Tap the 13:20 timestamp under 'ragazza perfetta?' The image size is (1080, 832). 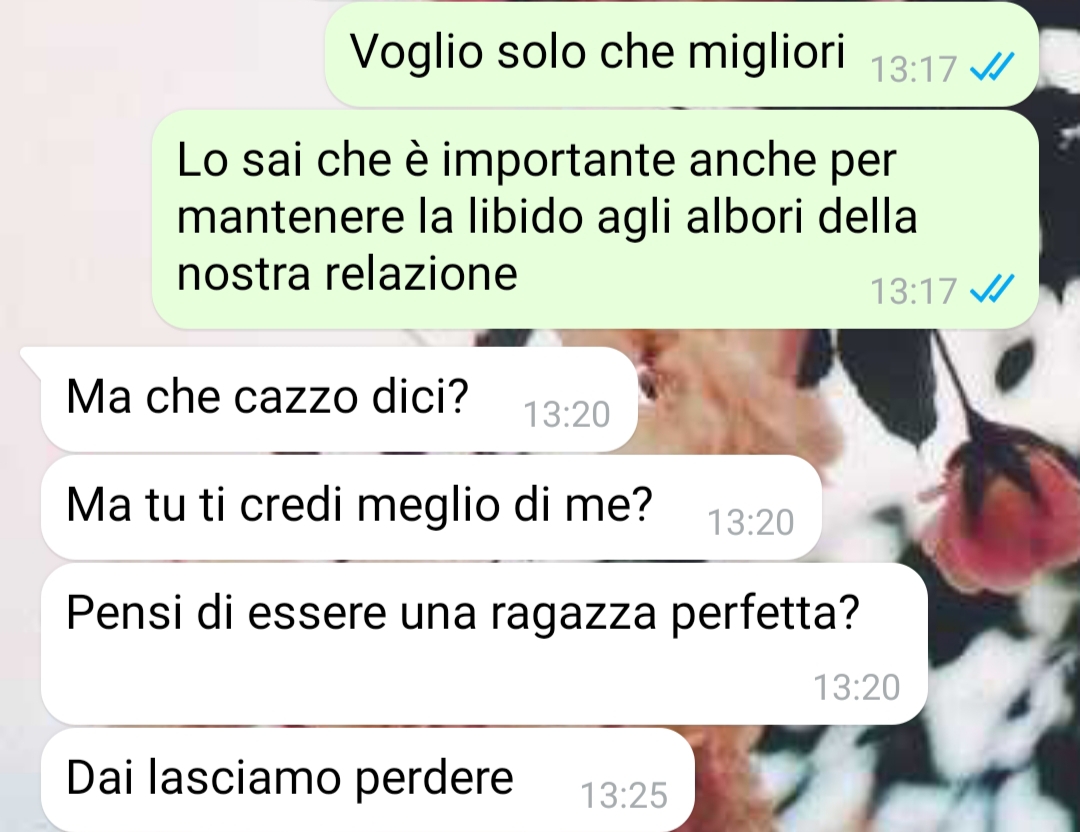tap(857, 687)
